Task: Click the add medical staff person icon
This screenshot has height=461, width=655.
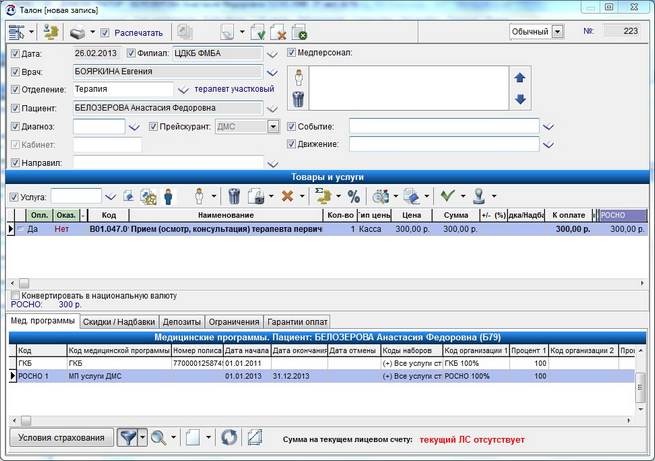Action: pyautogui.click(x=299, y=78)
